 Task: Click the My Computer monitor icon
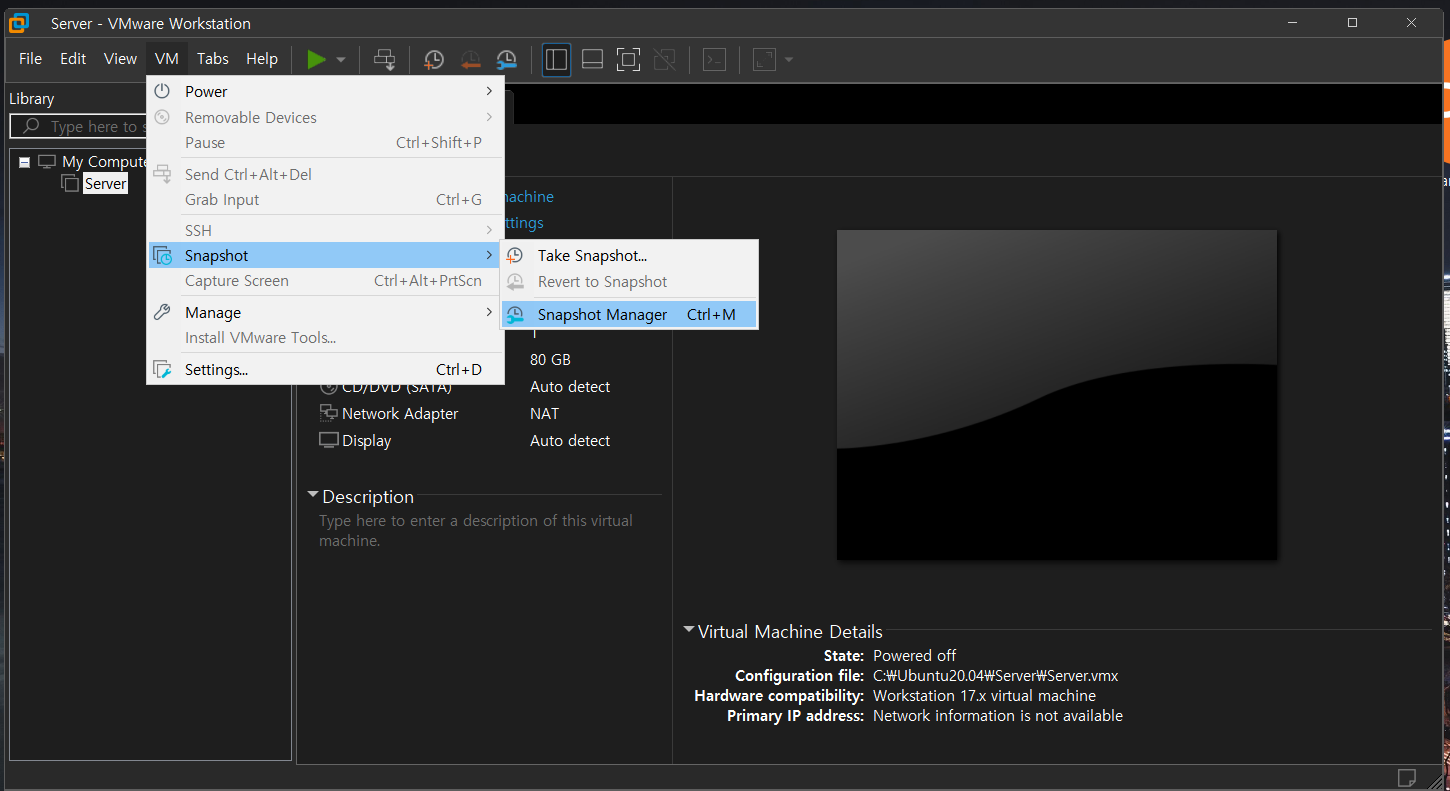tap(47, 161)
